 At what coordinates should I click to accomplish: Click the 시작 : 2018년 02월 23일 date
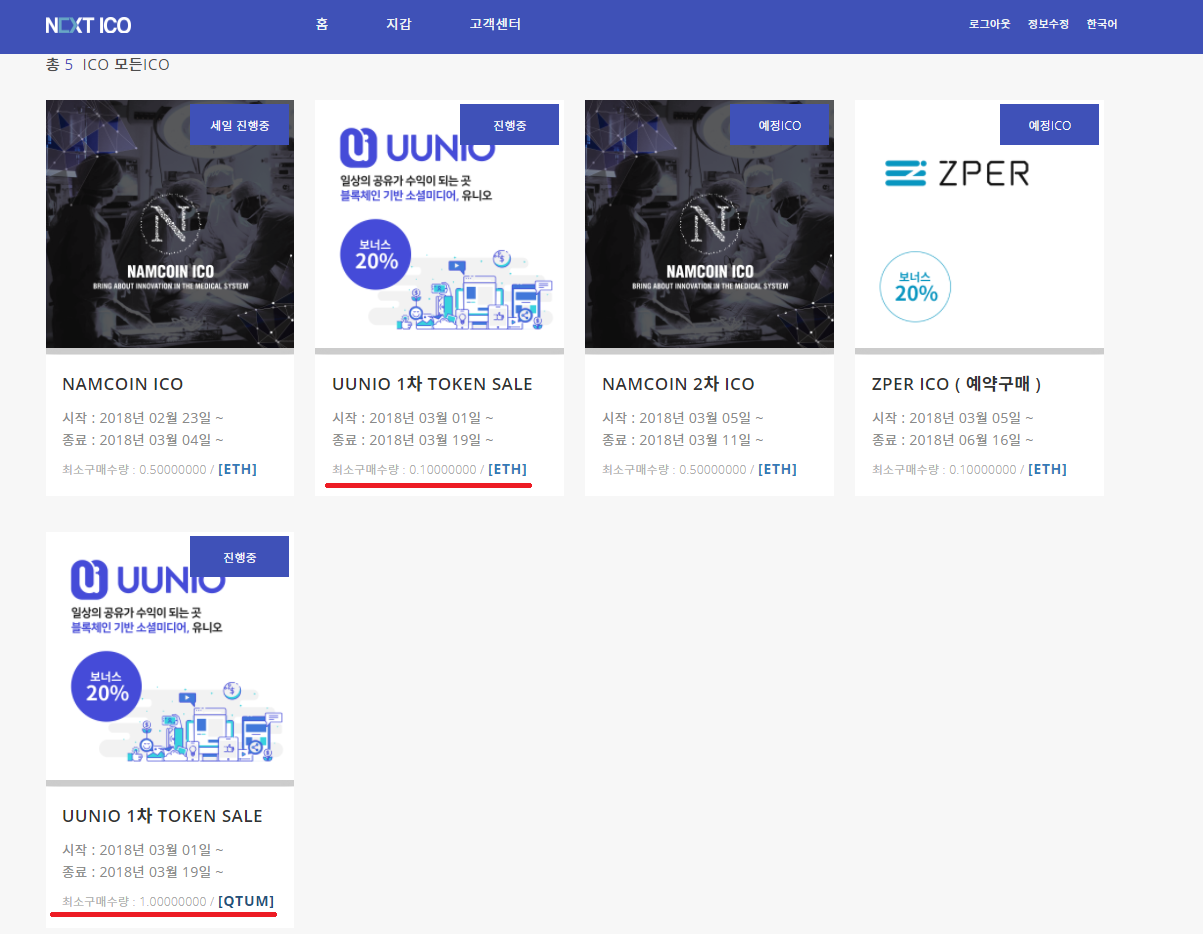143,417
